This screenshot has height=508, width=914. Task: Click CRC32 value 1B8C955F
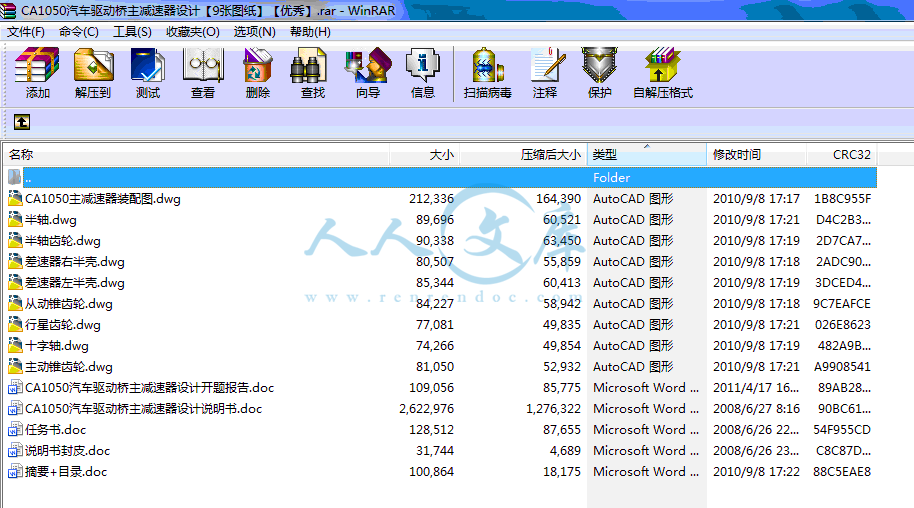pos(842,199)
